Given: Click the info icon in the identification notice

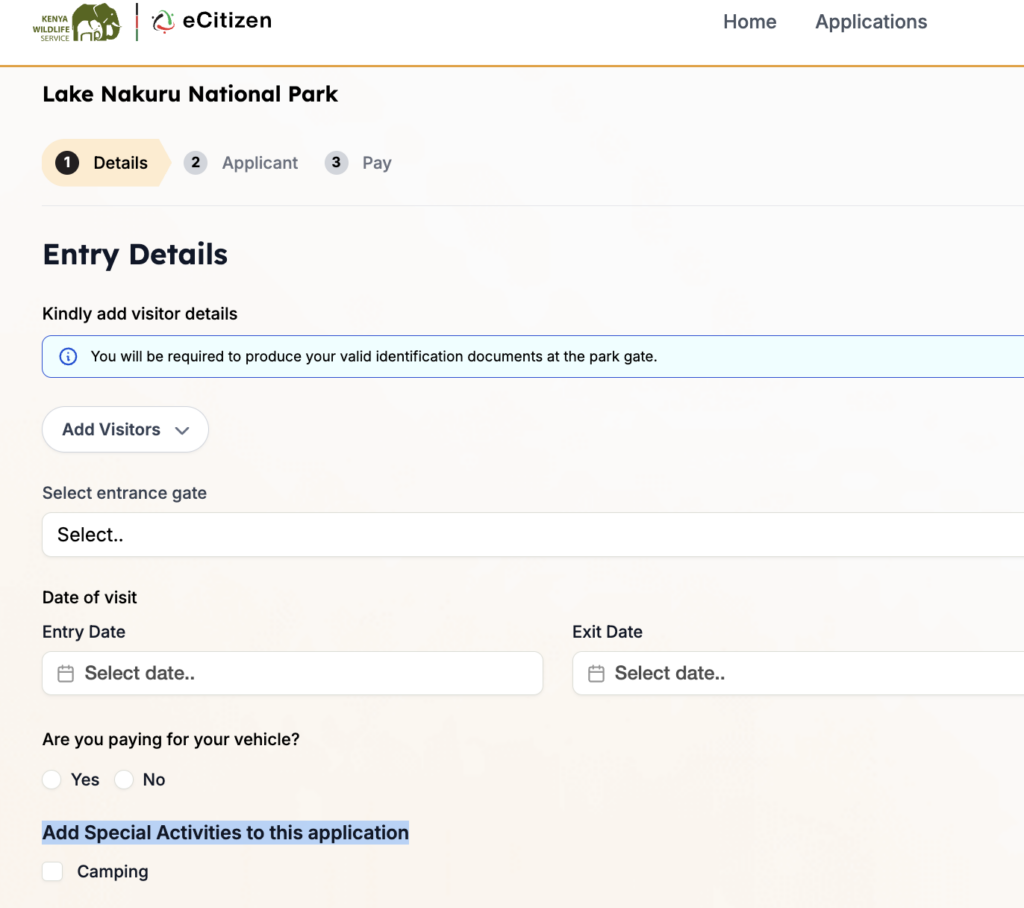Looking at the screenshot, I should 68,357.
